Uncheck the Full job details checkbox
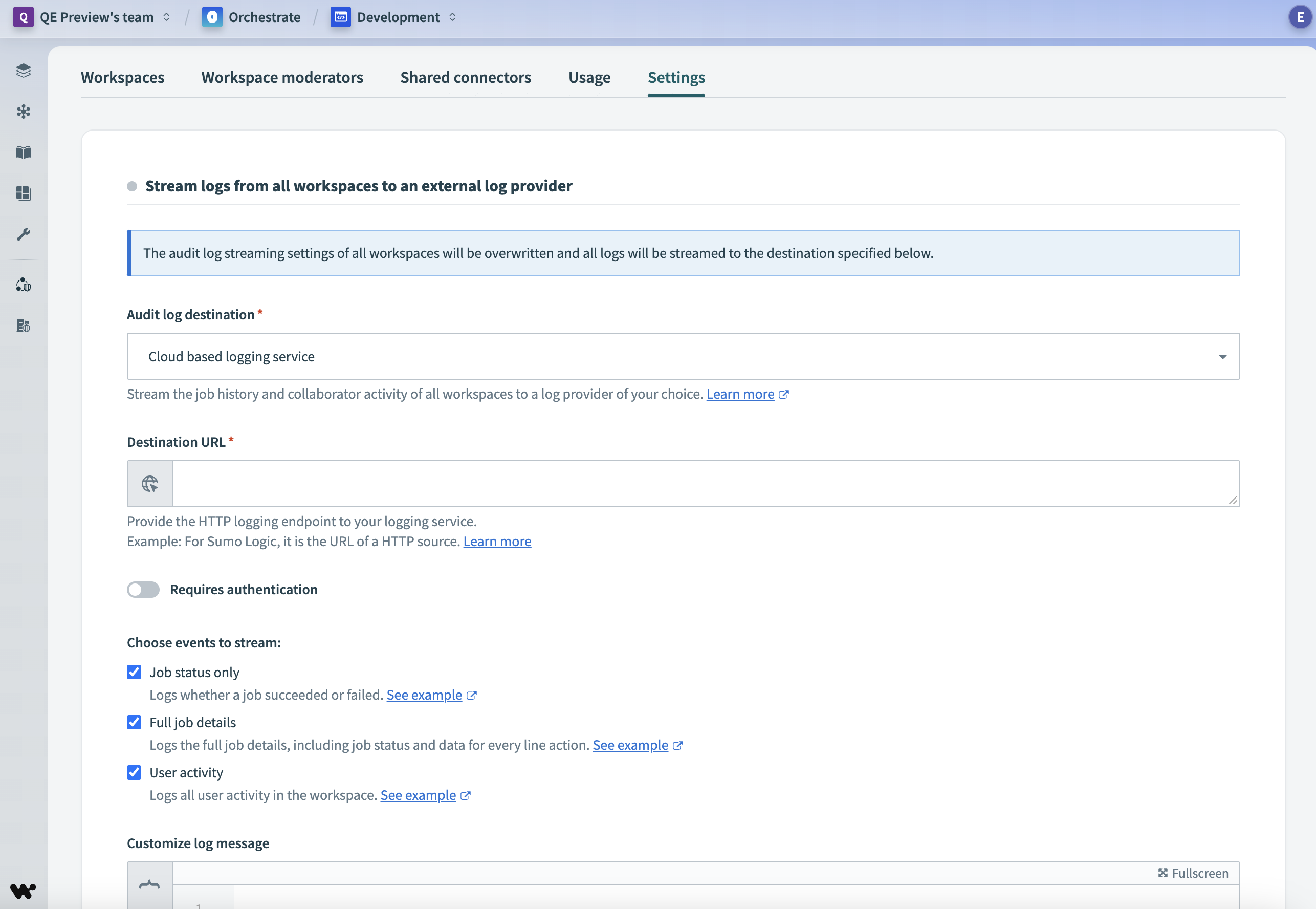 tap(135, 722)
